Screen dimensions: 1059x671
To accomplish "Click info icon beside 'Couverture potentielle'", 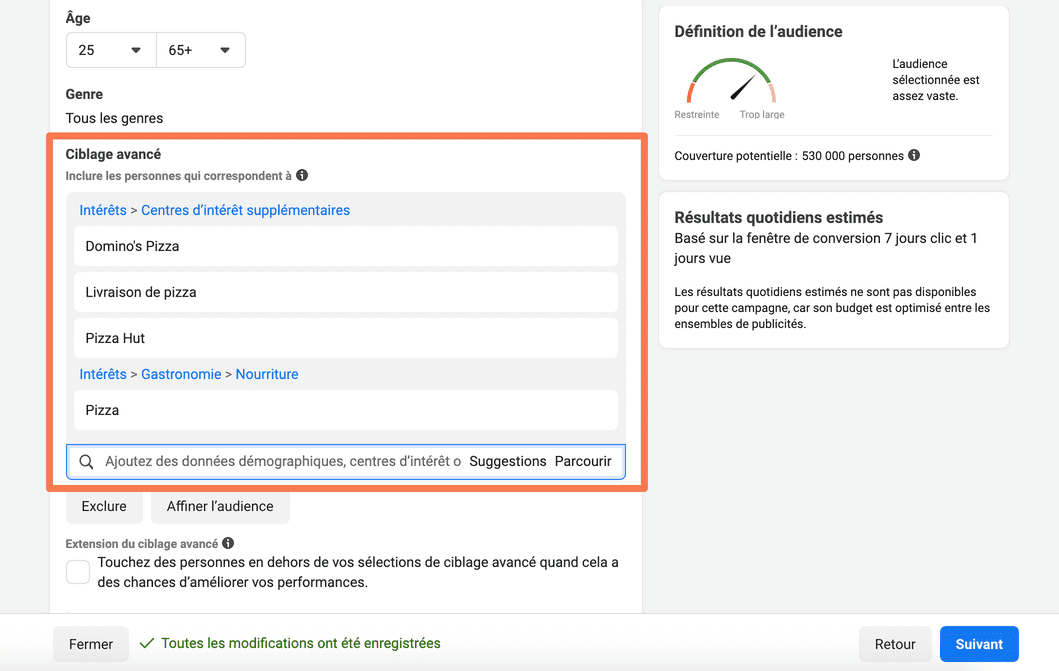I will [x=914, y=155].
